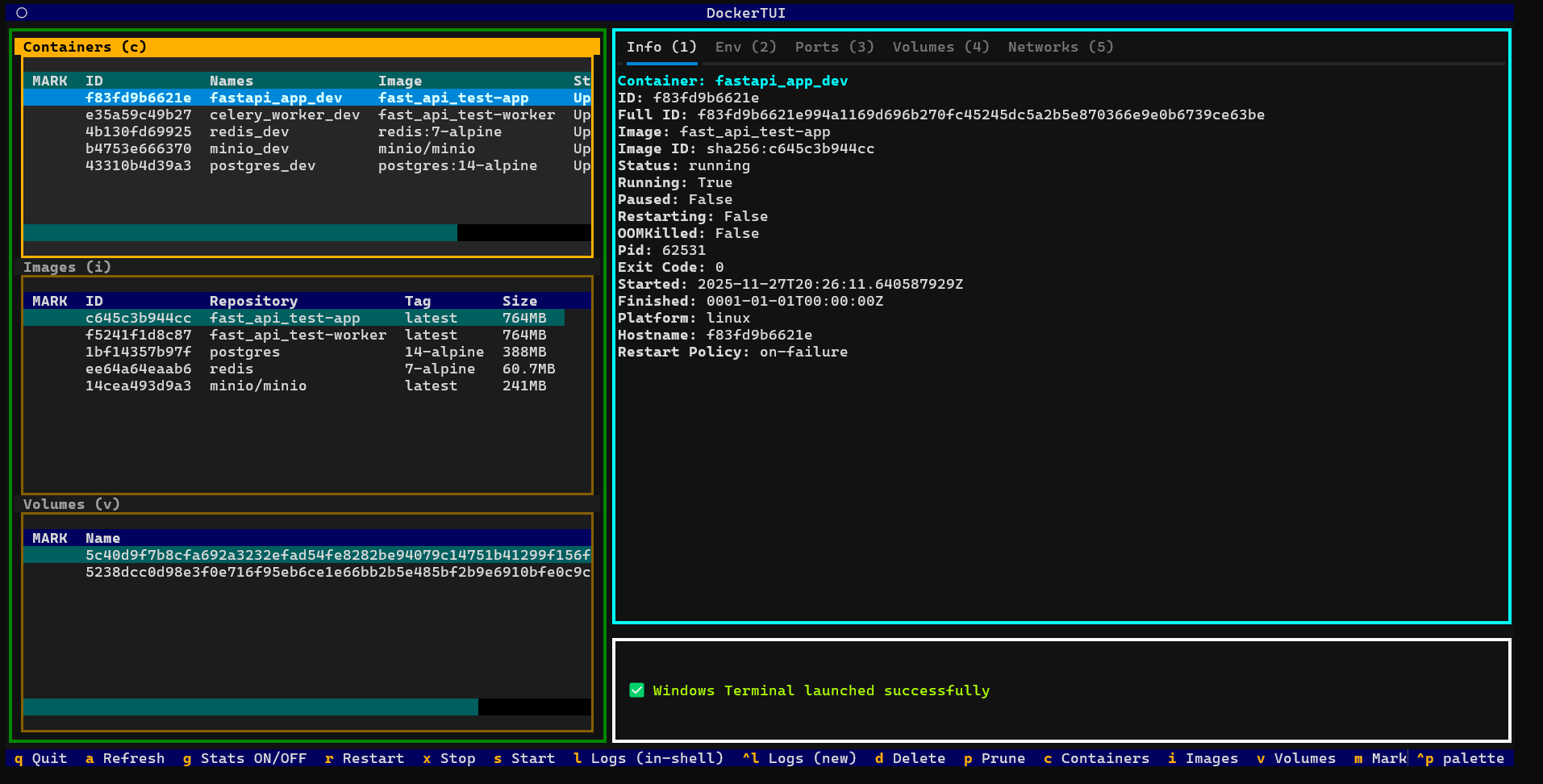Click the Name column header in Volumes
Viewport: 1543px width, 784px height.
click(x=102, y=538)
